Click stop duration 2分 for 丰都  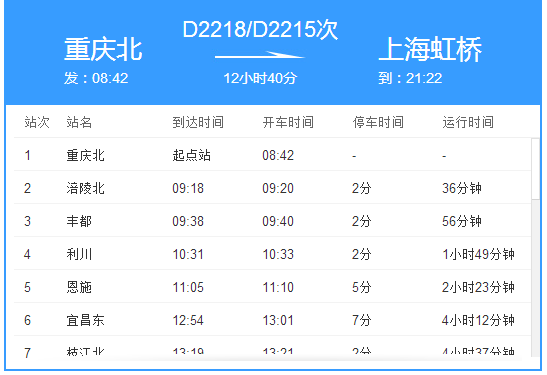(x=361, y=221)
